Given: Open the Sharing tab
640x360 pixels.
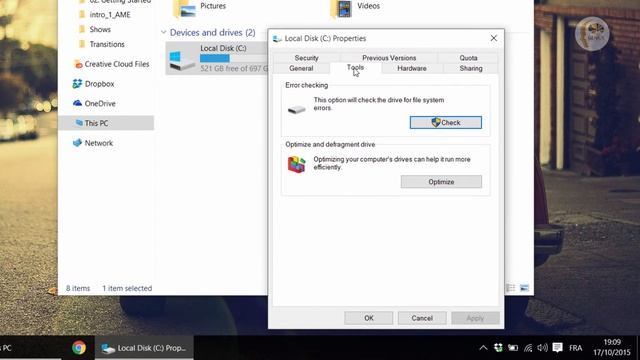Looking at the screenshot, I should 471,68.
